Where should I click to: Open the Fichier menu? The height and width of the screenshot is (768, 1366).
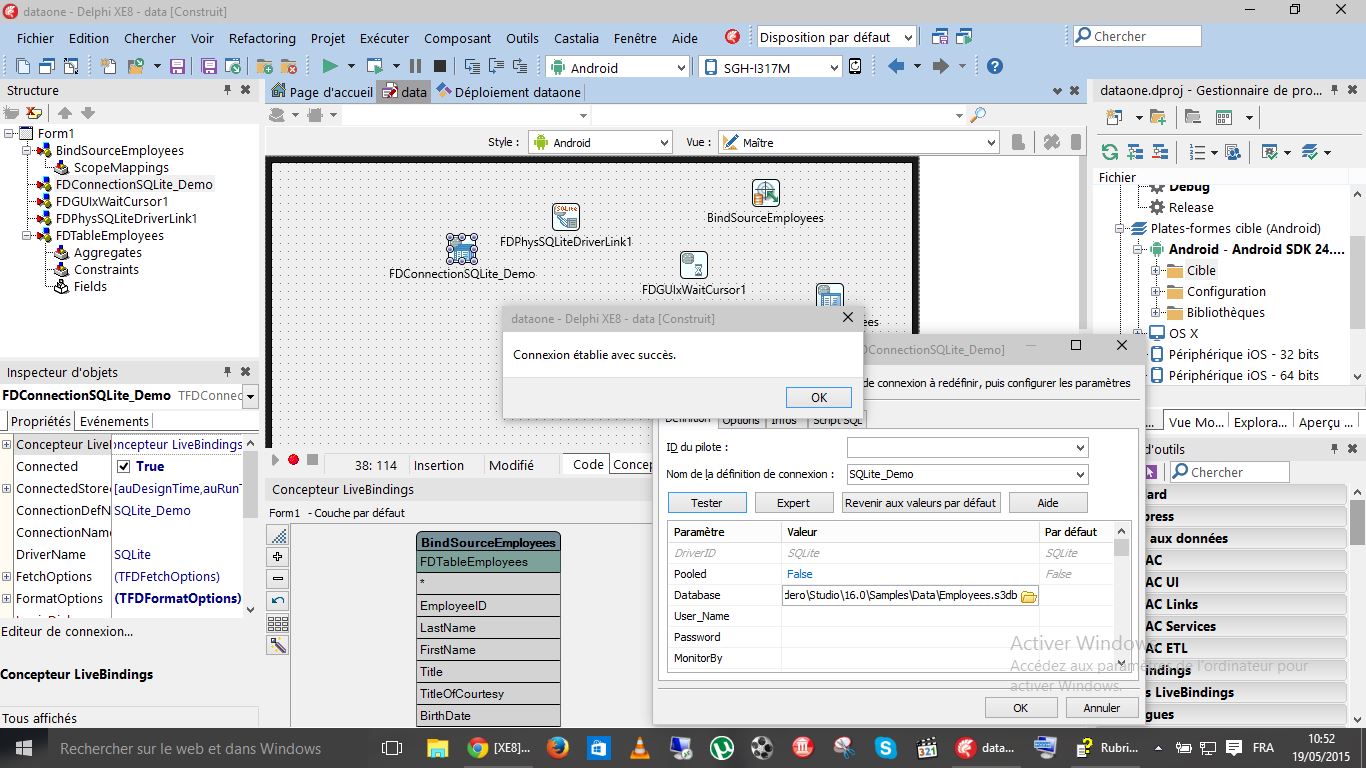(x=36, y=38)
